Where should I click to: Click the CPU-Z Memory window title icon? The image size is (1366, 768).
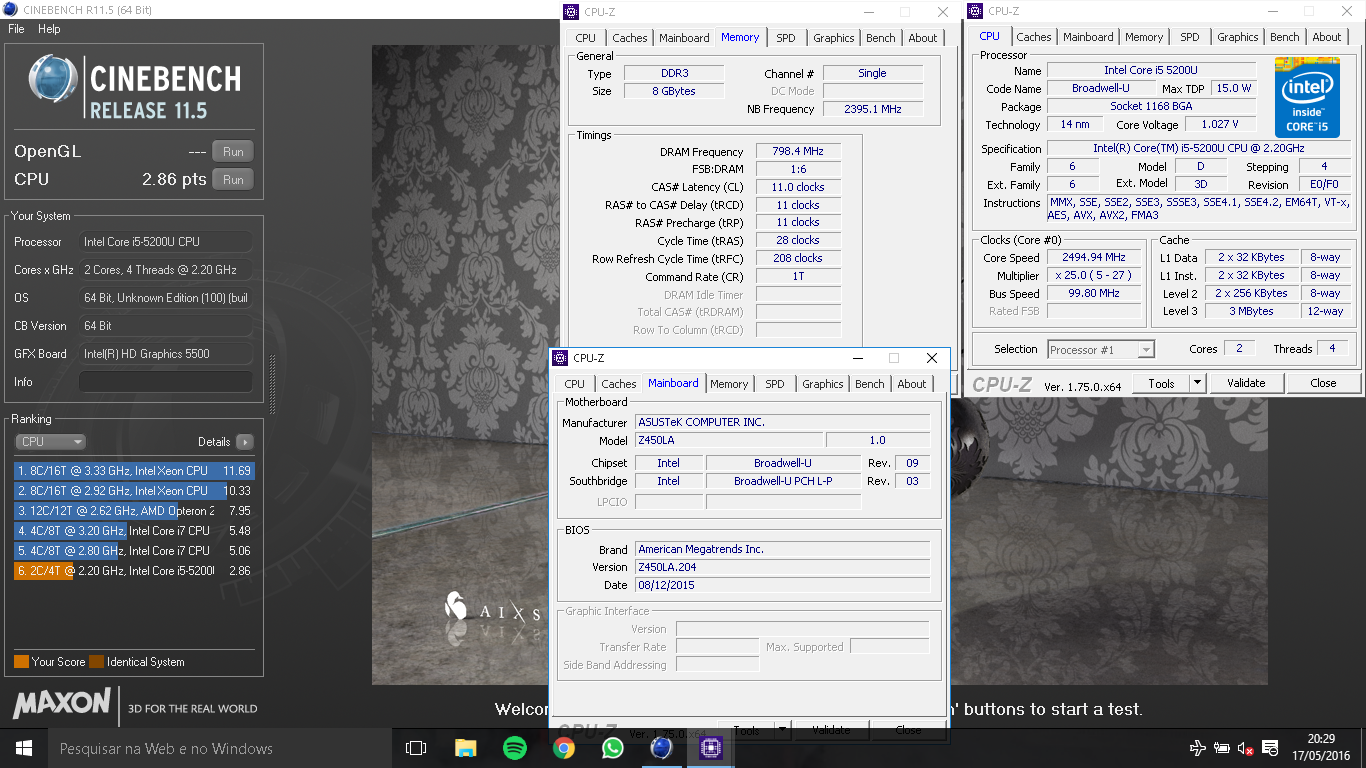click(572, 12)
